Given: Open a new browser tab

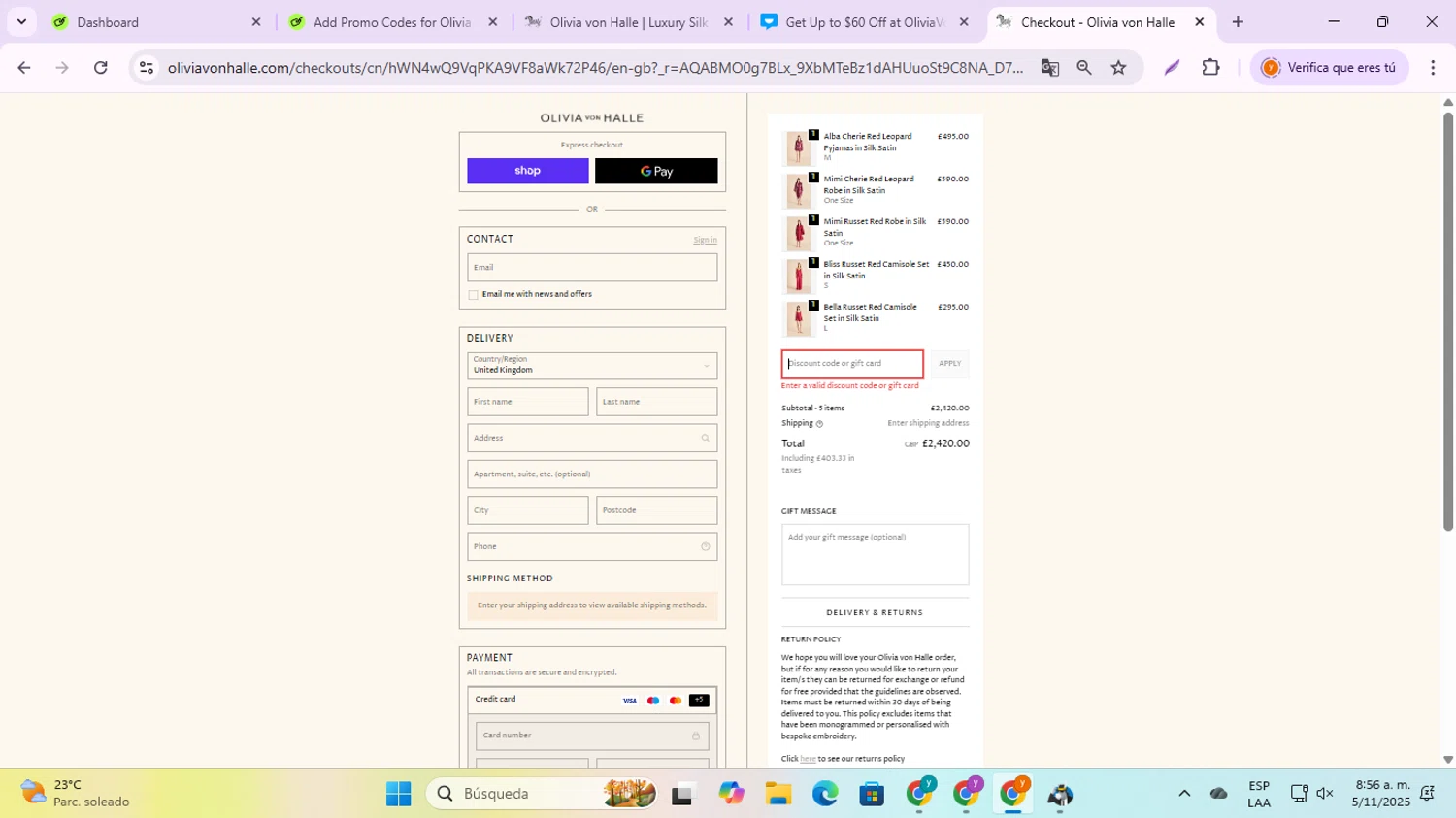Looking at the screenshot, I should coord(1238,22).
